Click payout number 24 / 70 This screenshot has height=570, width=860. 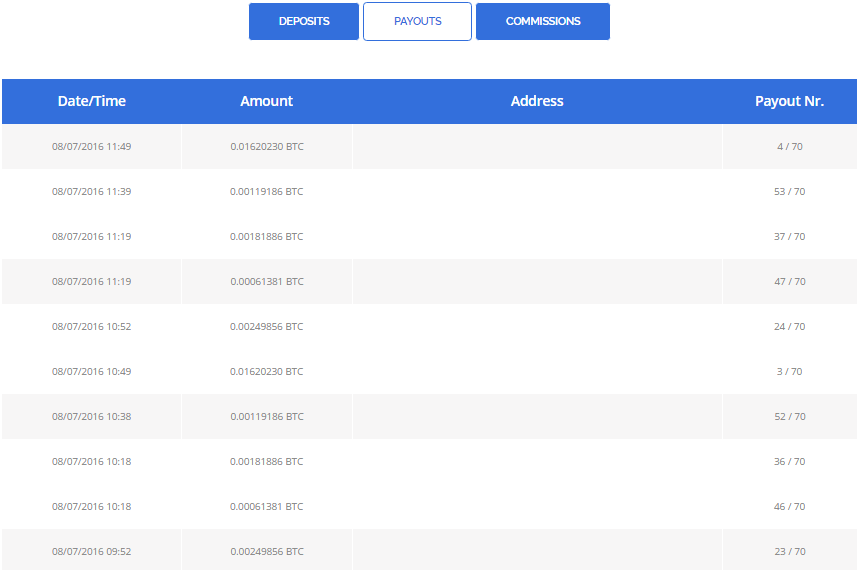(789, 326)
